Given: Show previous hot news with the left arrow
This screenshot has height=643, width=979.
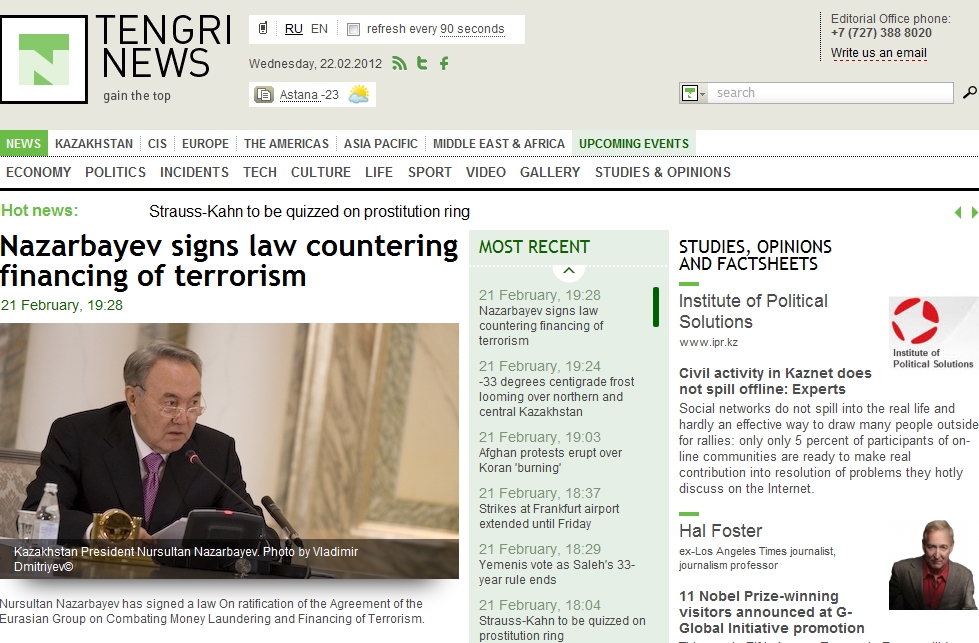Looking at the screenshot, I should point(958,213).
